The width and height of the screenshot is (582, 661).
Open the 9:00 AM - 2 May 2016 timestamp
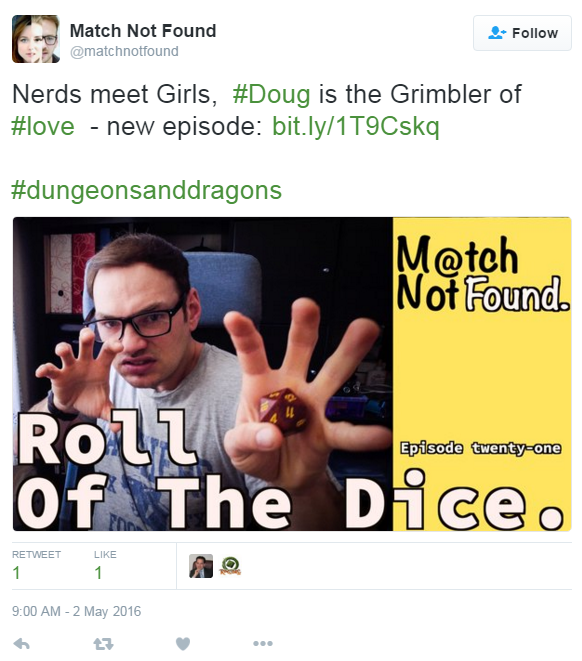click(76, 611)
